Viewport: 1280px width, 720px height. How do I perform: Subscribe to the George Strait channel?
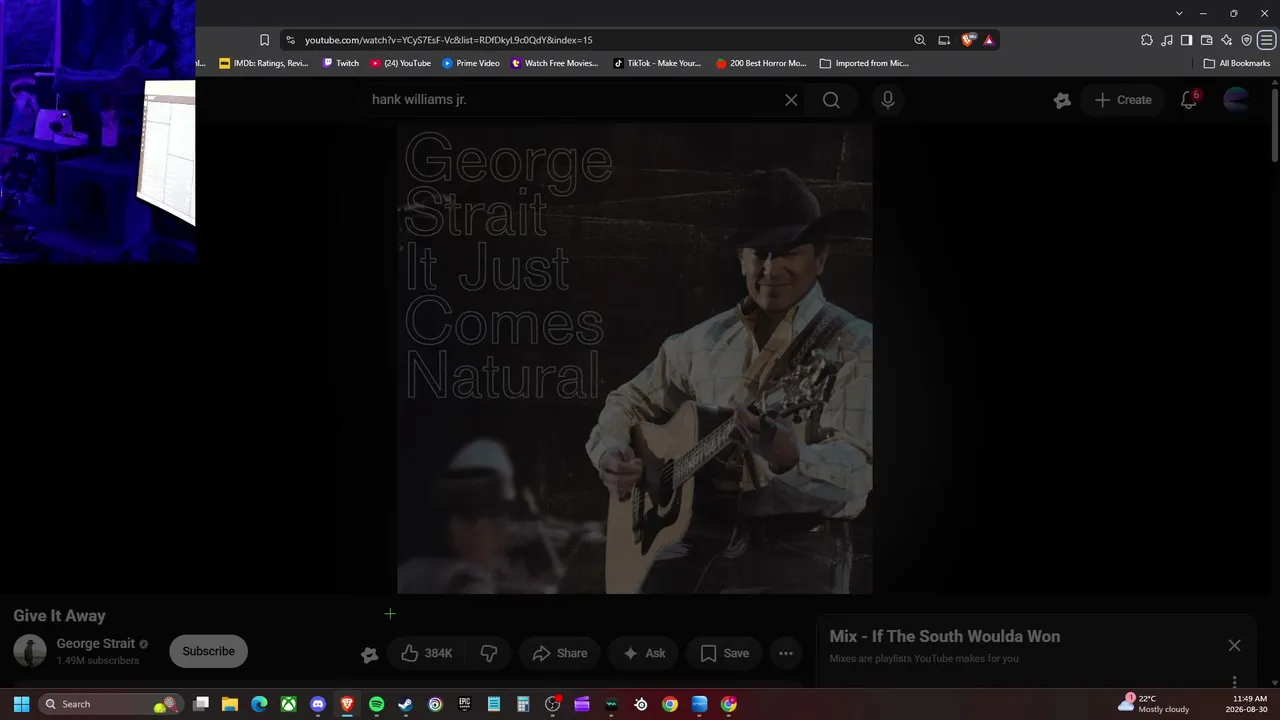tap(208, 651)
